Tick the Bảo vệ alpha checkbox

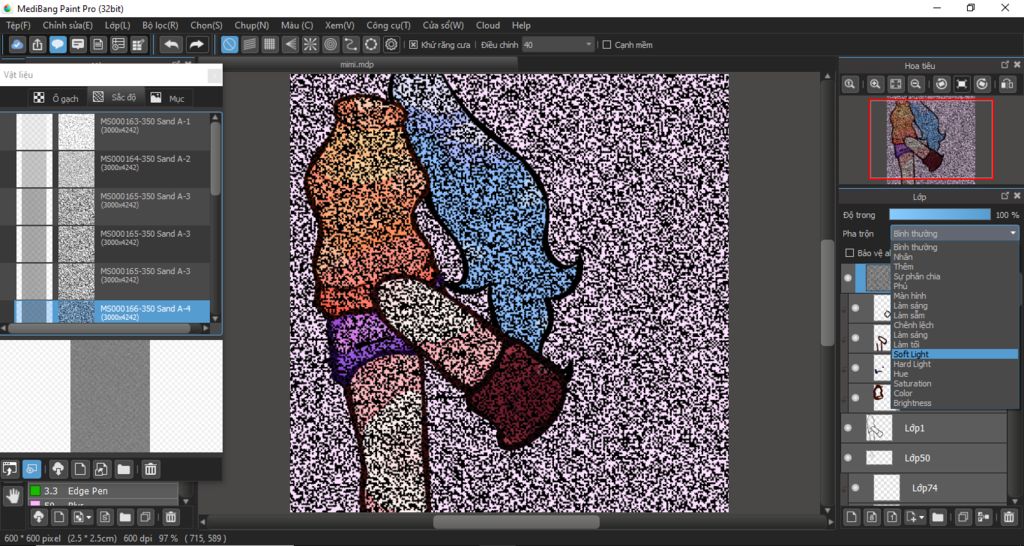[x=850, y=253]
